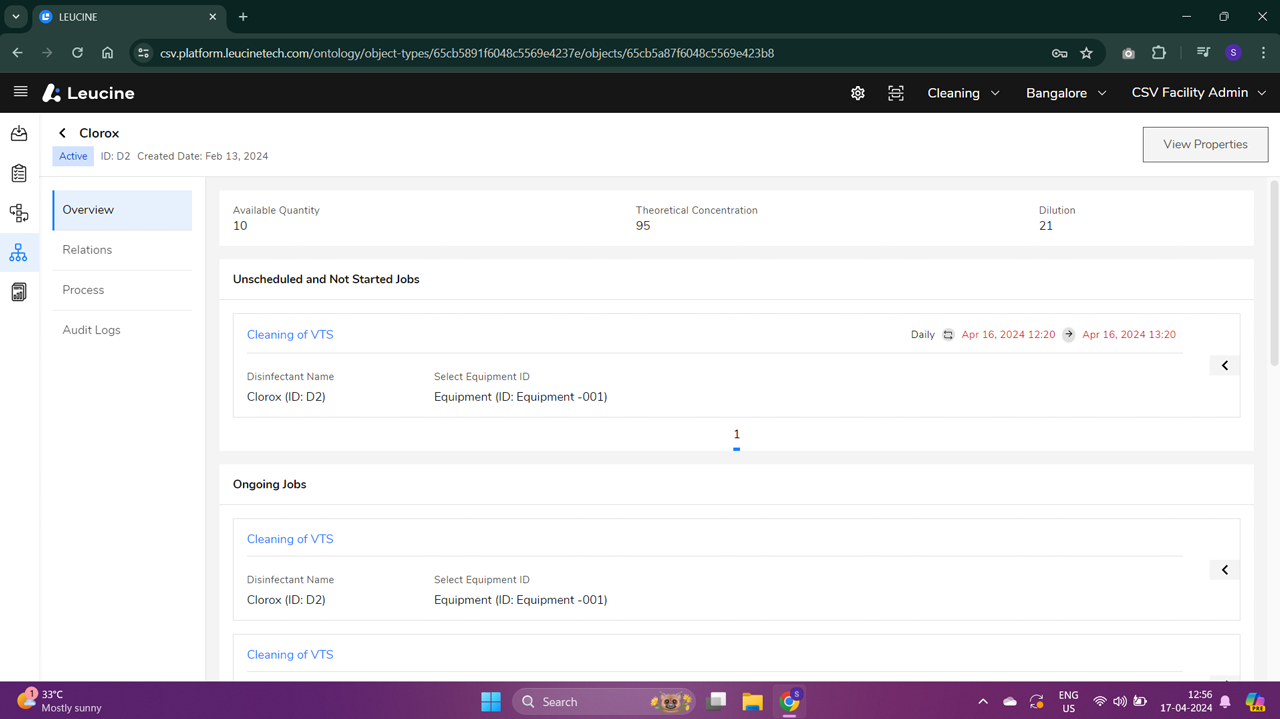Open the Windows Start menu
The width and height of the screenshot is (1280, 719).
(491, 701)
